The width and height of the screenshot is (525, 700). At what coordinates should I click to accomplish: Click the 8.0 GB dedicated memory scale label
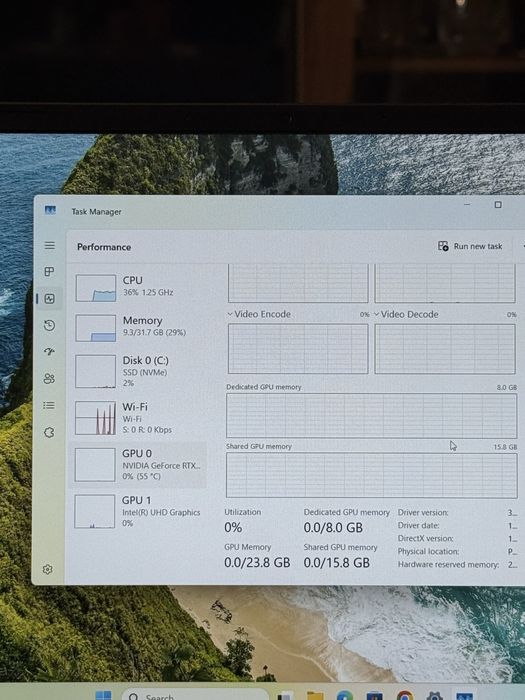pos(507,388)
